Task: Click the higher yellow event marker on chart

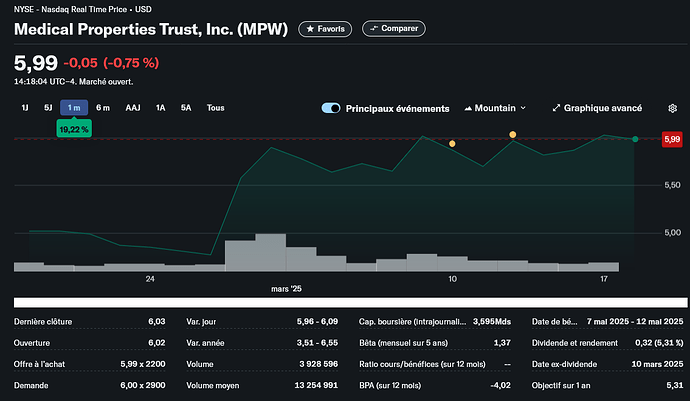Action: point(513,135)
